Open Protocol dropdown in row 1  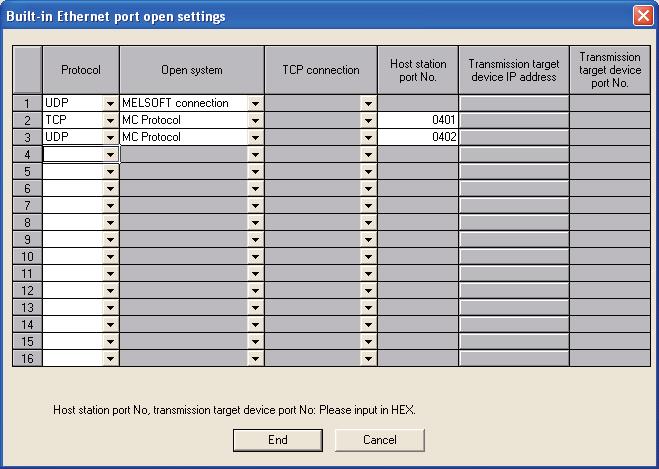coord(110,103)
